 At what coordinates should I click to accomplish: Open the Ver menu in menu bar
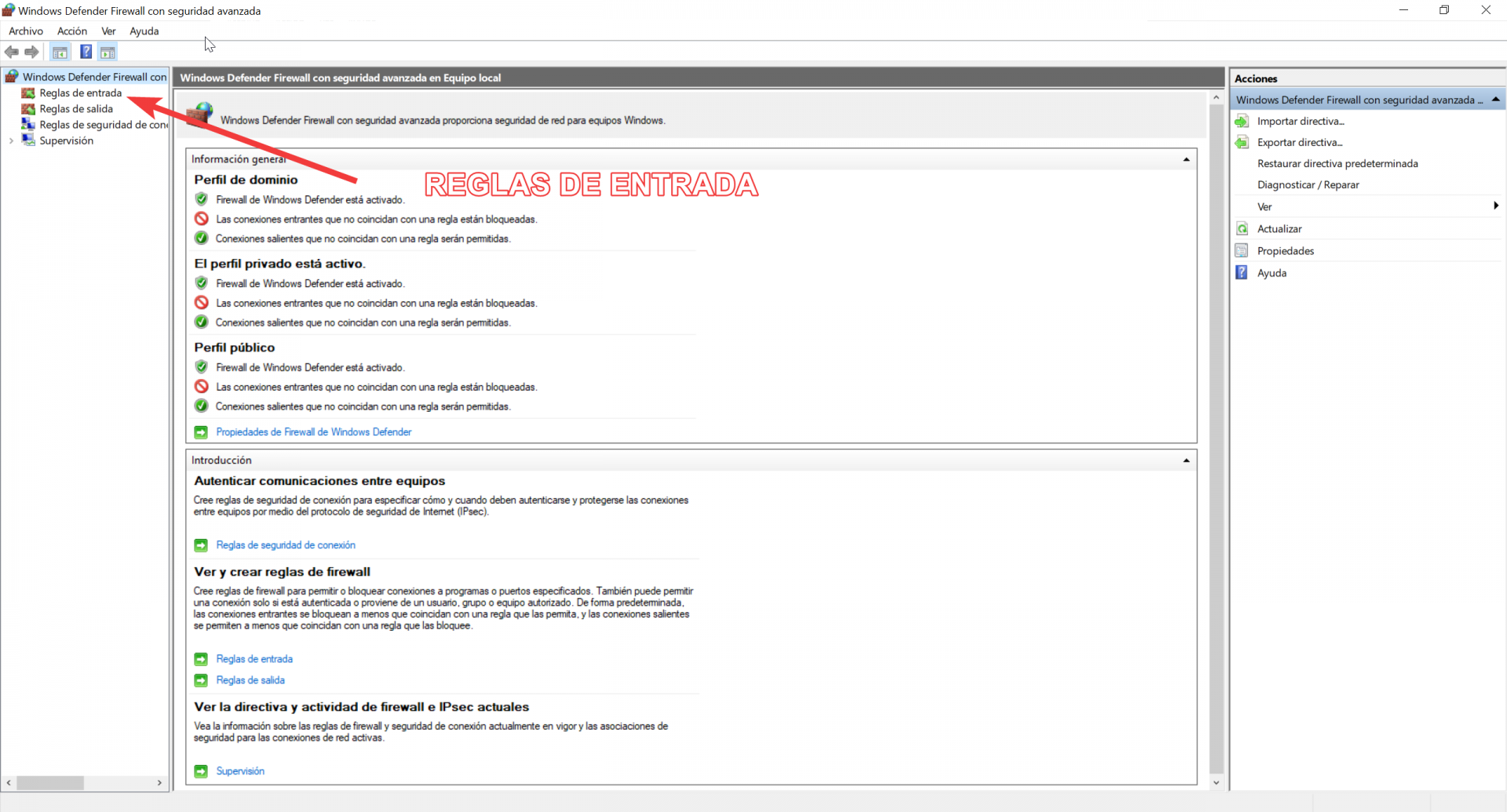pos(108,31)
